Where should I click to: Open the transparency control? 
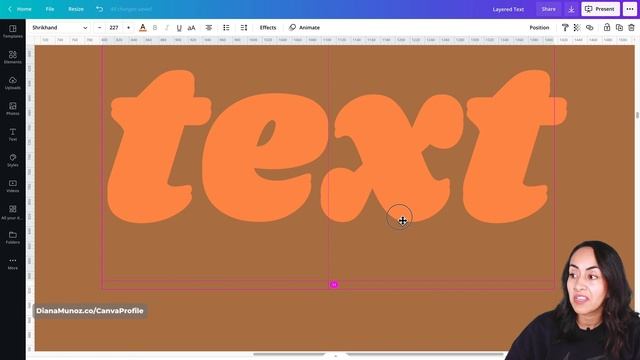coord(577,28)
